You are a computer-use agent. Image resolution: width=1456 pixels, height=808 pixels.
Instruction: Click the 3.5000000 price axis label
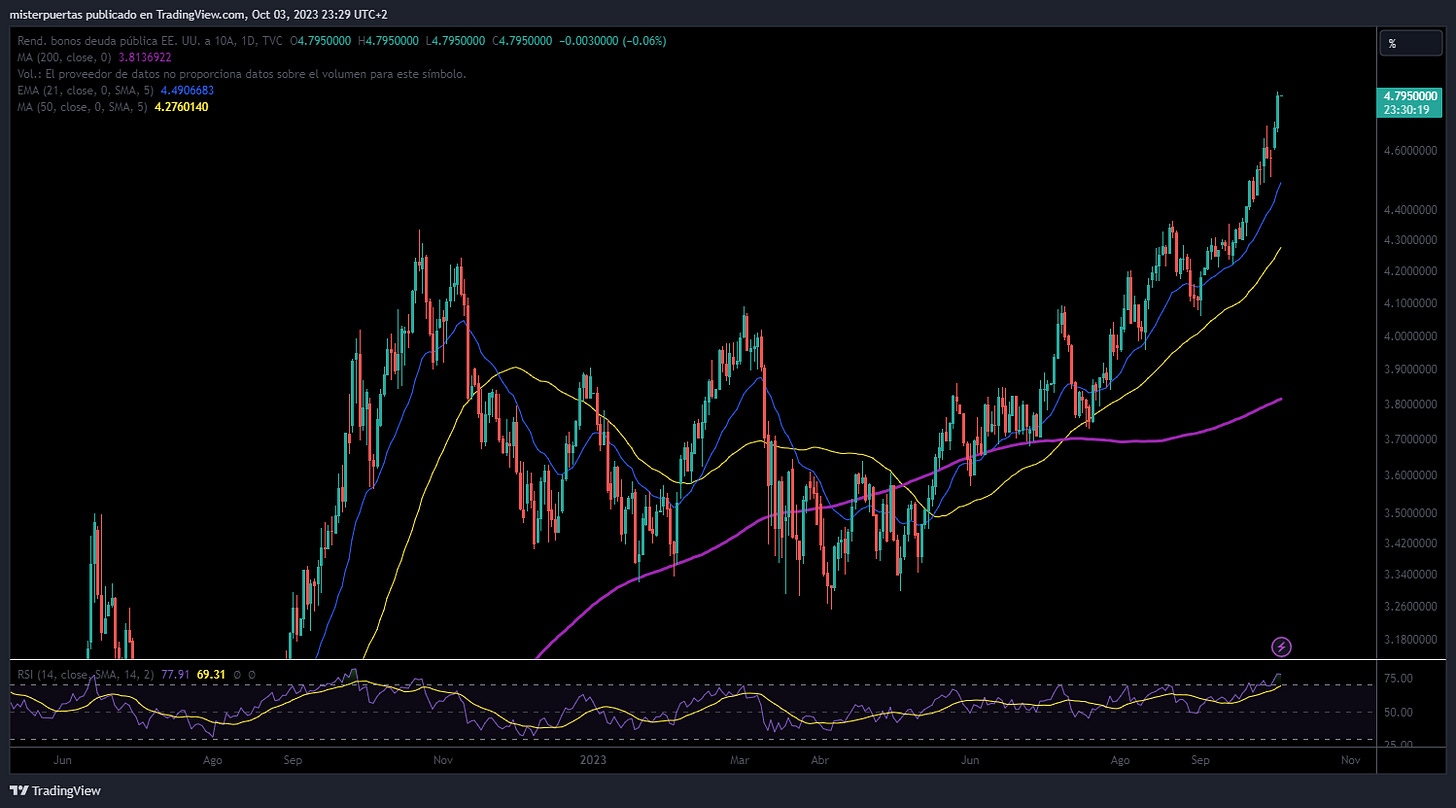(x=1410, y=514)
